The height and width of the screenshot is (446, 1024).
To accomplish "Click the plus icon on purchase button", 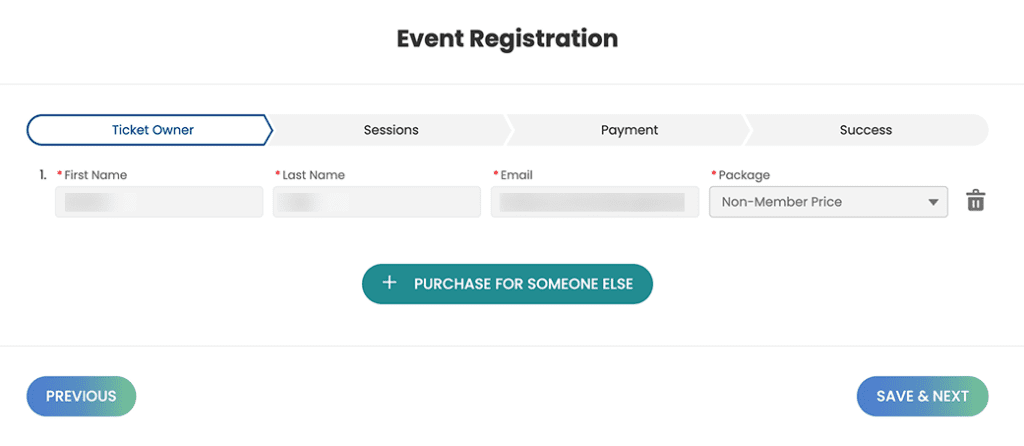I will 389,283.
